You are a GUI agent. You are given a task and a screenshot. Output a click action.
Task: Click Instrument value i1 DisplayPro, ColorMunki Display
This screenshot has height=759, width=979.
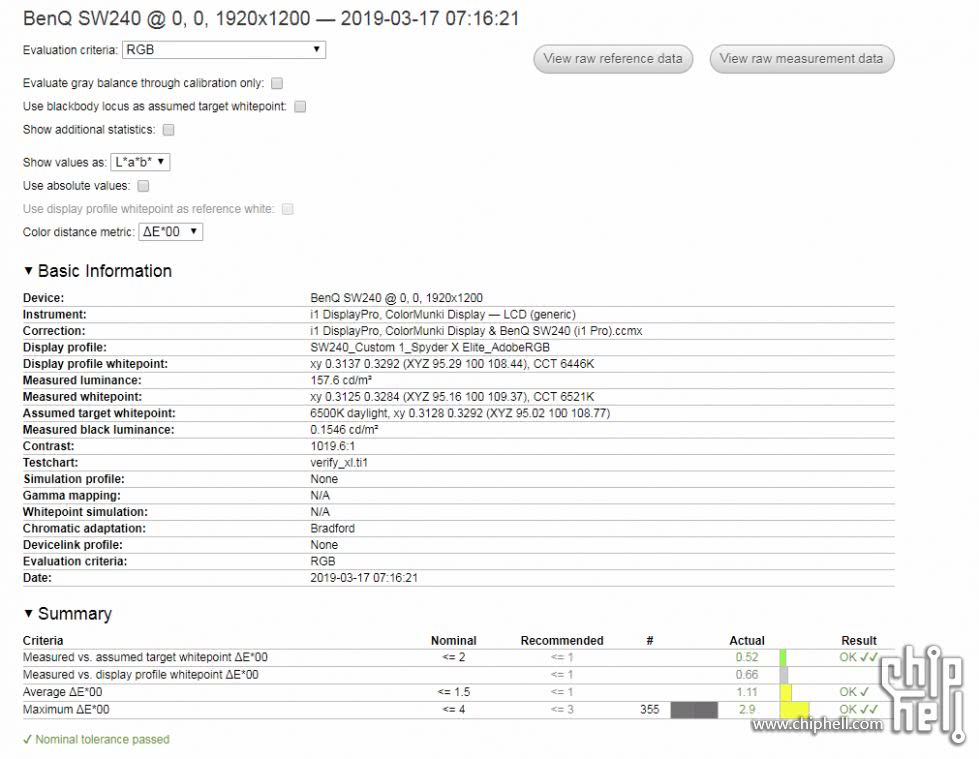pos(443,315)
